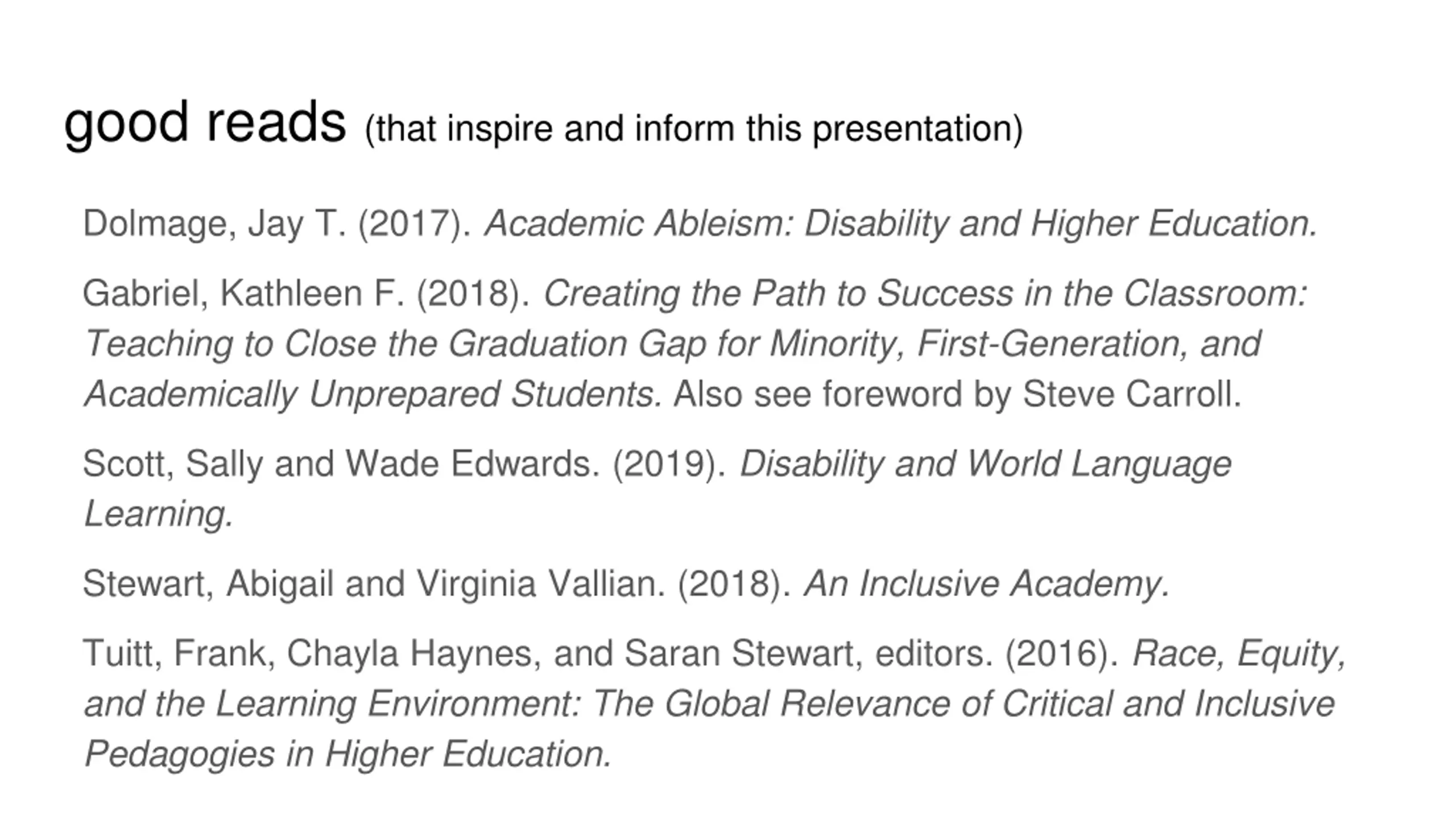Click the italic 'Race, Equity,' title start
1456x819 pixels.
(1239, 654)
